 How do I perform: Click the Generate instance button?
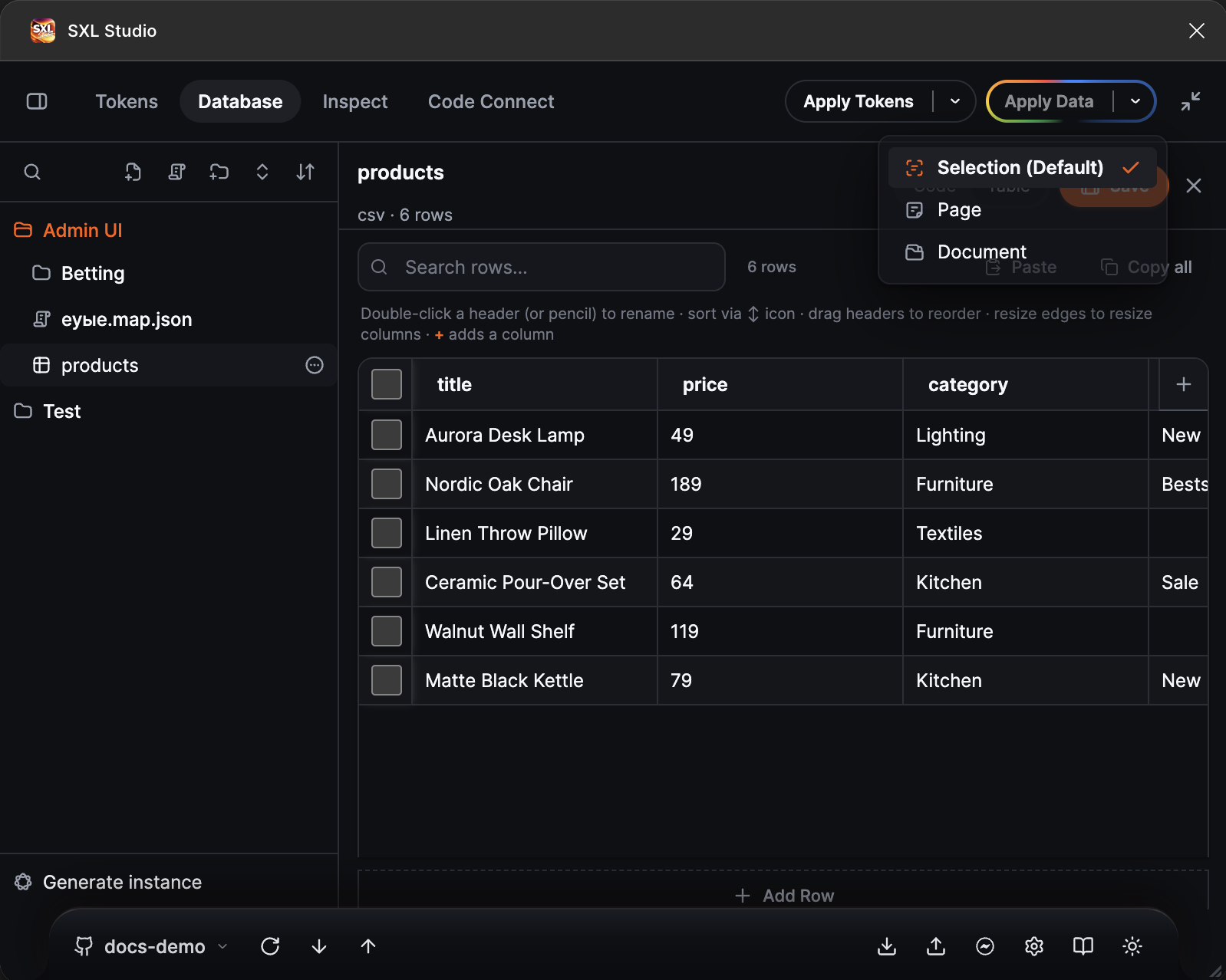(x=108, y=882)
